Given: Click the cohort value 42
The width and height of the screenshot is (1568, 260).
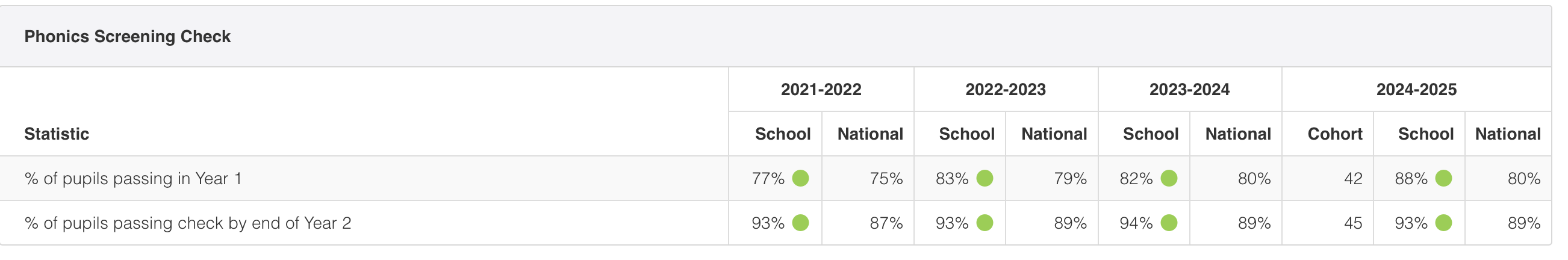Looking at the screenshot, I should click(x=1352, y=178).
